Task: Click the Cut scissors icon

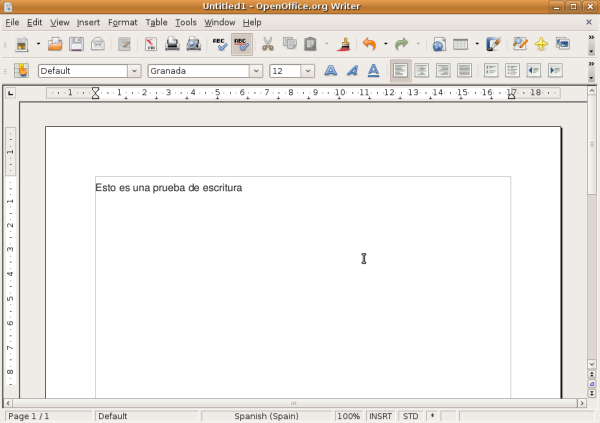Action: (268, 44)
